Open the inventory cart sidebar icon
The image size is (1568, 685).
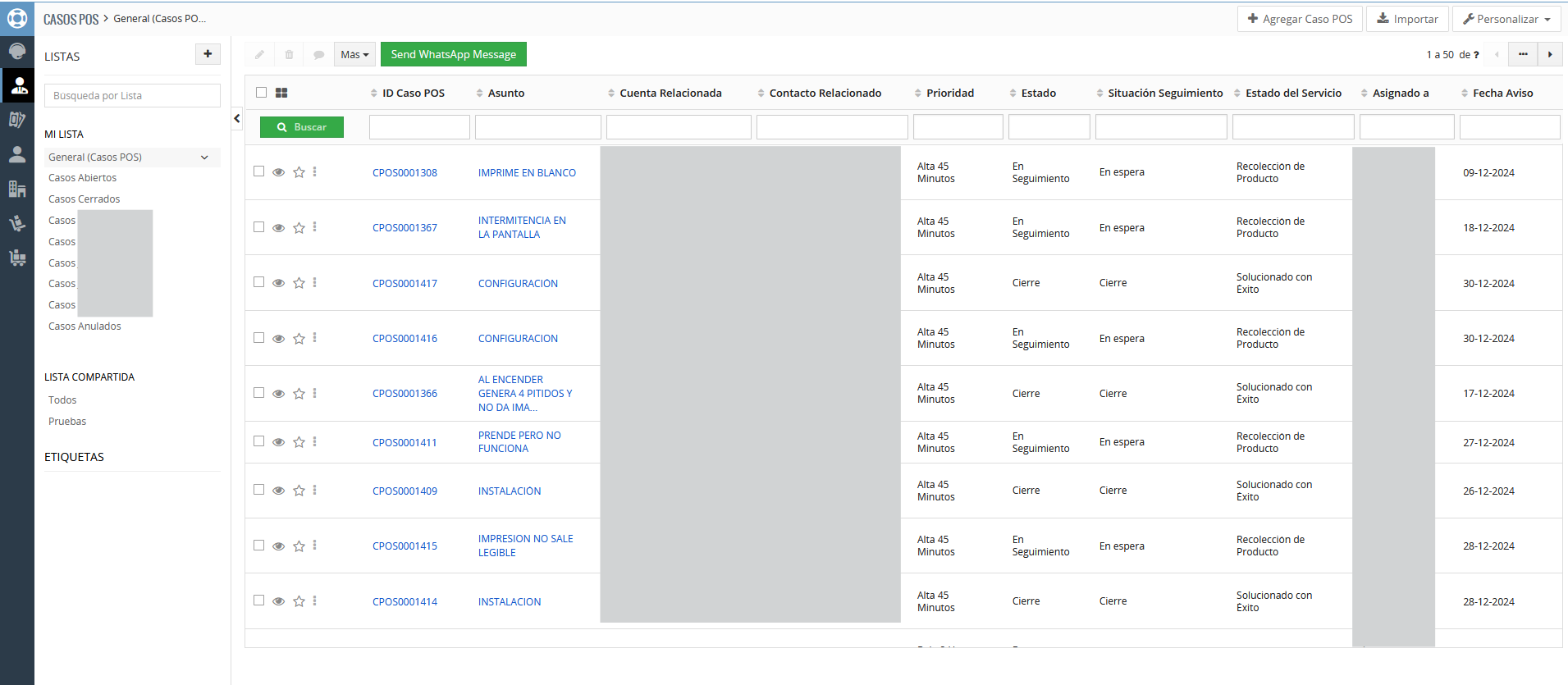point(17,258)
